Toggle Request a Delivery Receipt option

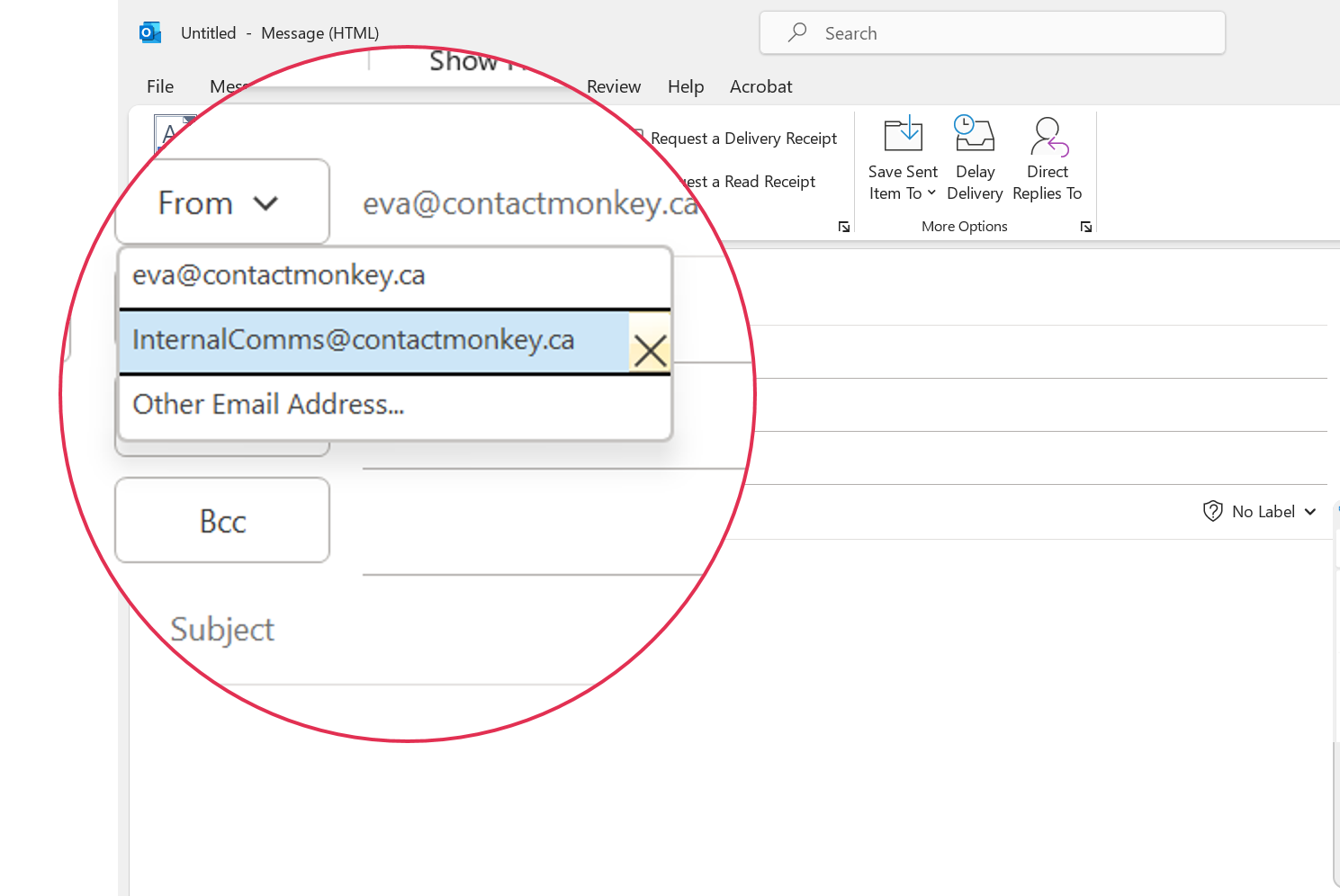coord(735,139)
